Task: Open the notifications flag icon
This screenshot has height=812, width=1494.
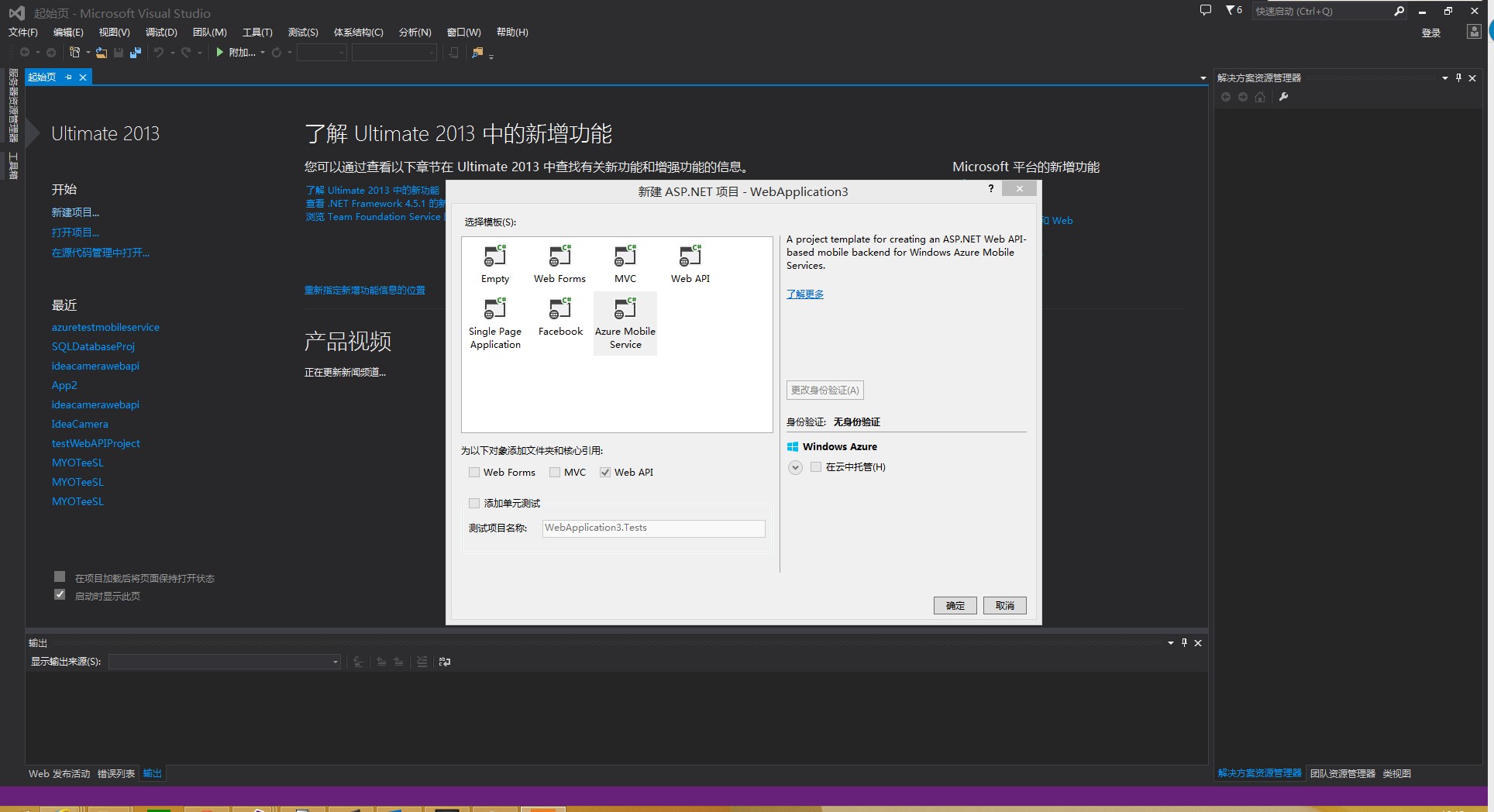Action: point(1230,11)
